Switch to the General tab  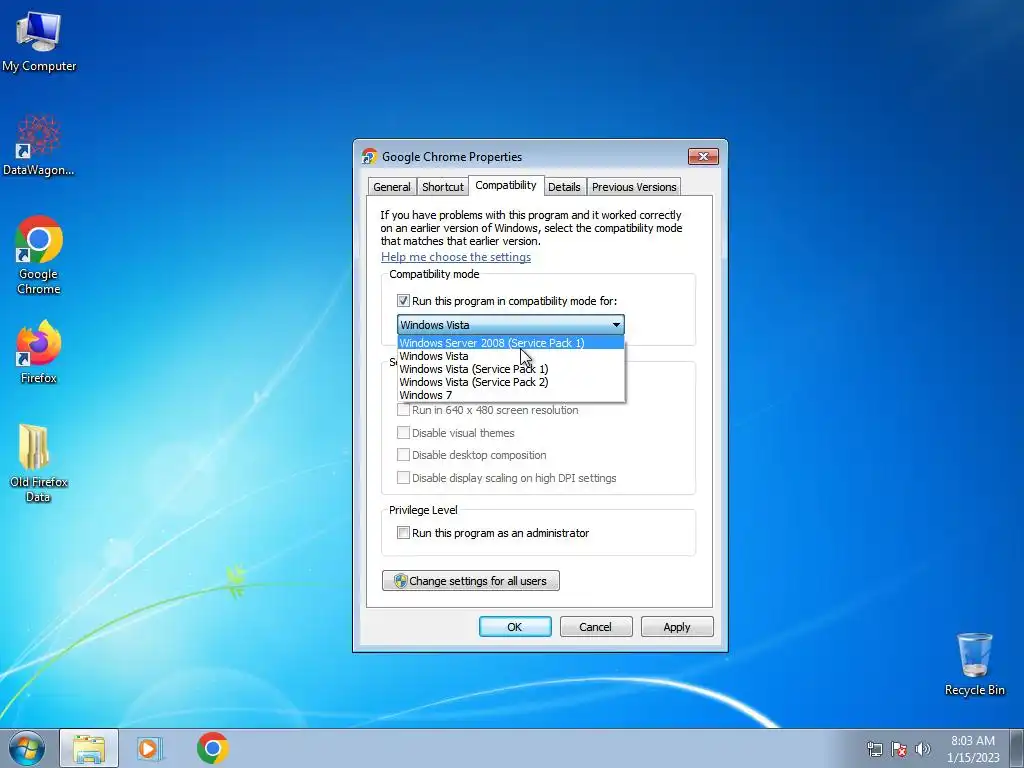click(x=392, y=187)
